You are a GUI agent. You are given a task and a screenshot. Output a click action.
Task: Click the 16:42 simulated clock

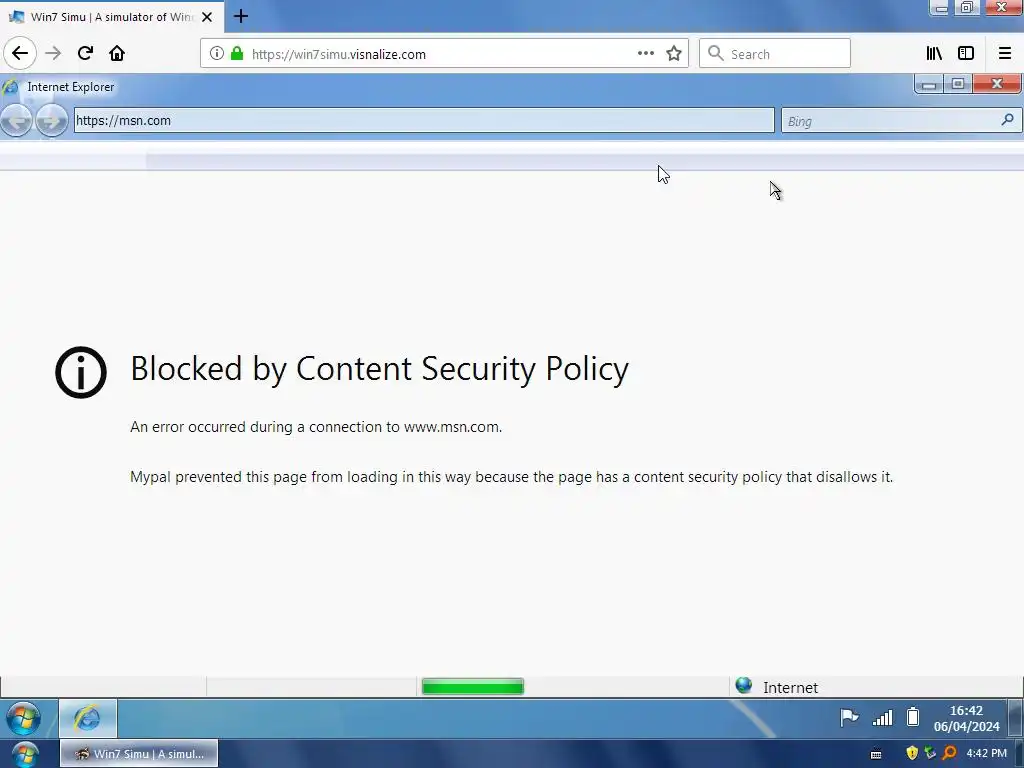click(x=967, y=718)
